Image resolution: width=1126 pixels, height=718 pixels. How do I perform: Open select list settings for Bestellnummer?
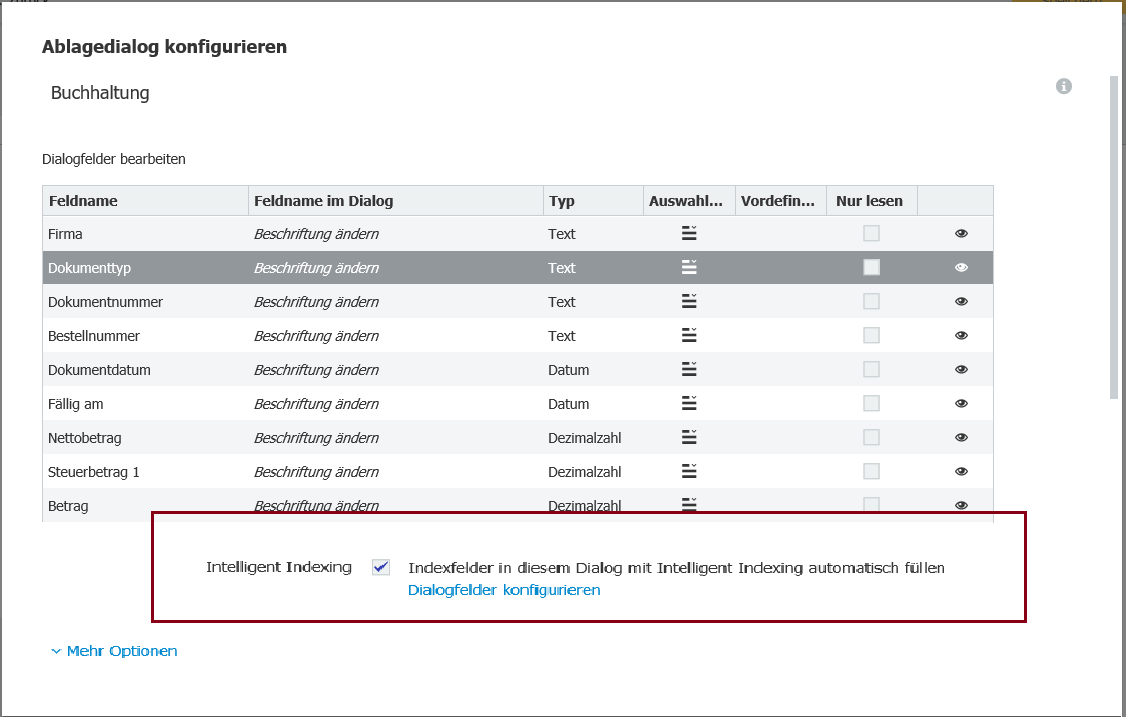688,335
